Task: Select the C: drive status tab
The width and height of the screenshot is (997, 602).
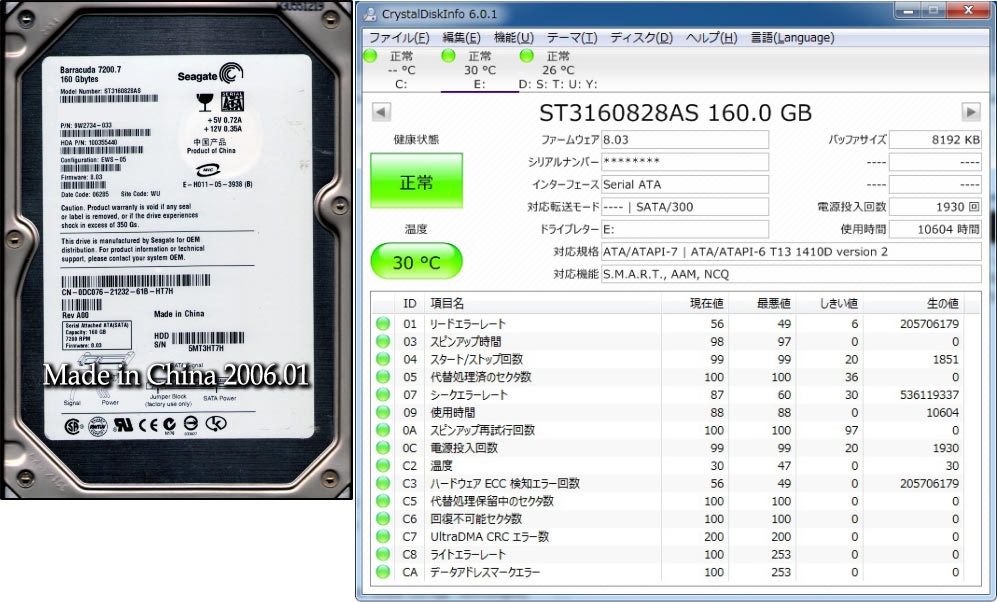Action: coord(401,70)
